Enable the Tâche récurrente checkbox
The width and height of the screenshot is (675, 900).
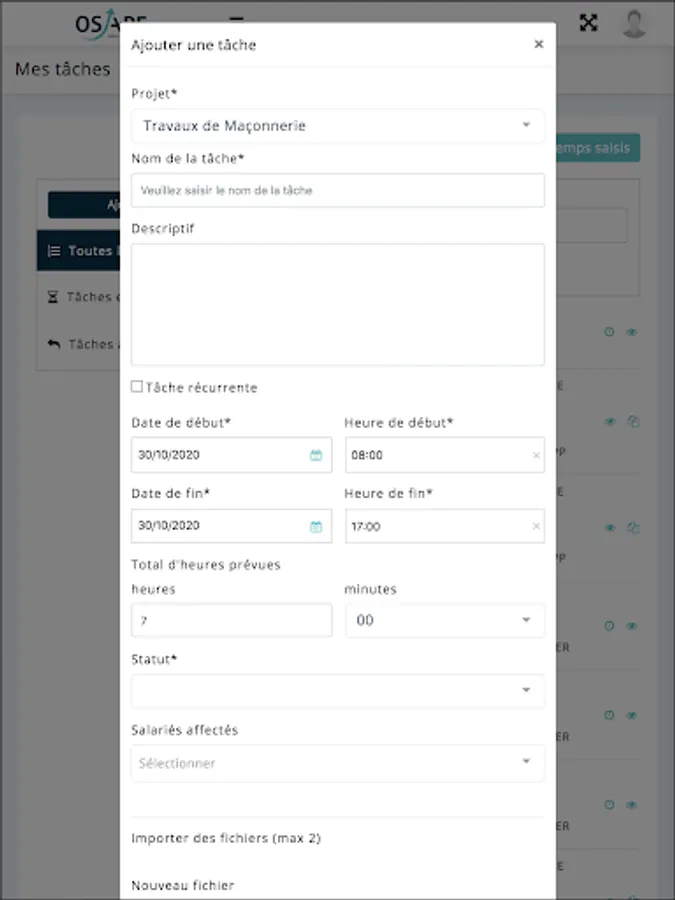point(137,387)
